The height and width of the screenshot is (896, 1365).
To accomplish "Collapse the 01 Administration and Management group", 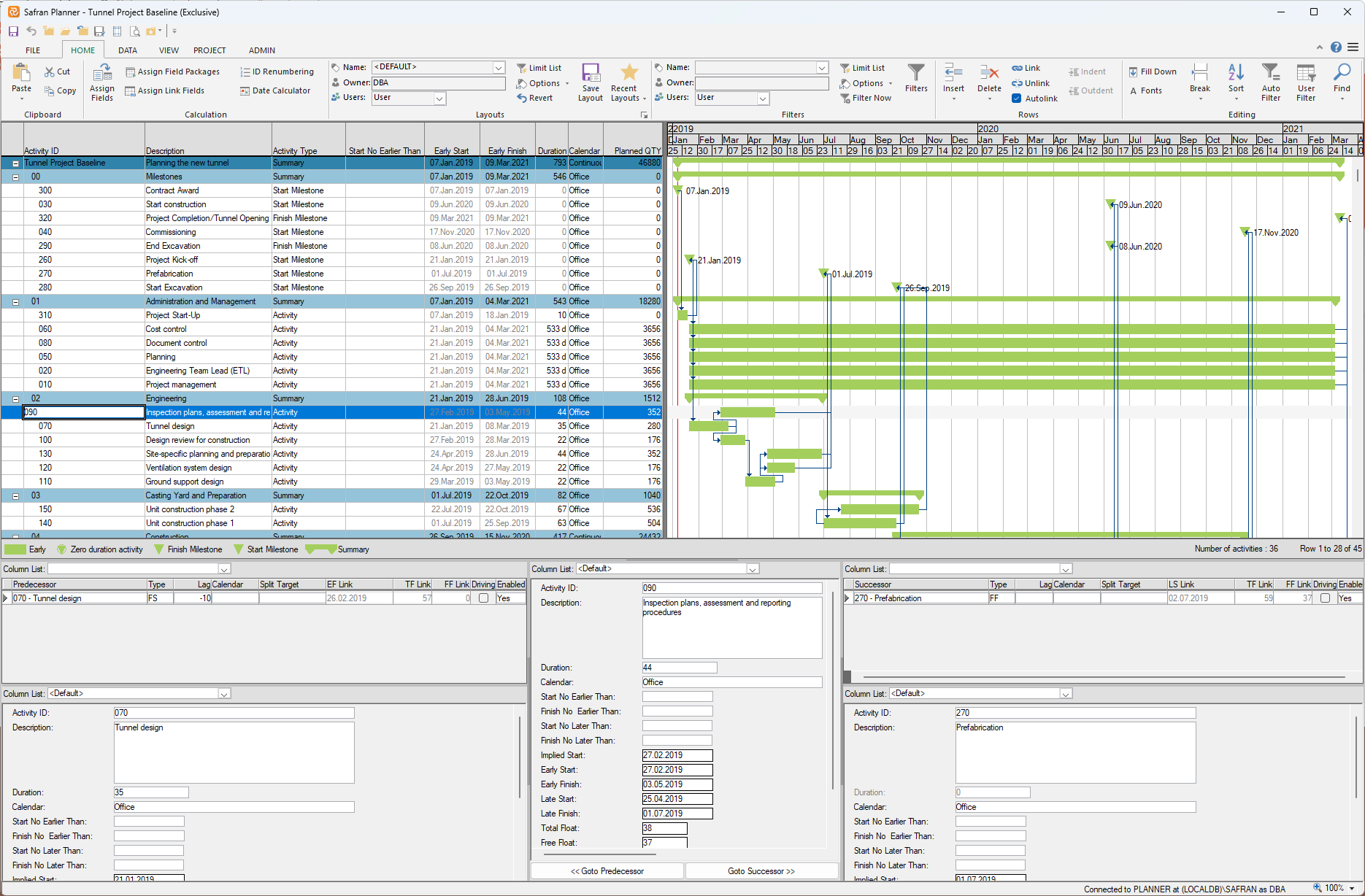I will (x=15, y=302).
